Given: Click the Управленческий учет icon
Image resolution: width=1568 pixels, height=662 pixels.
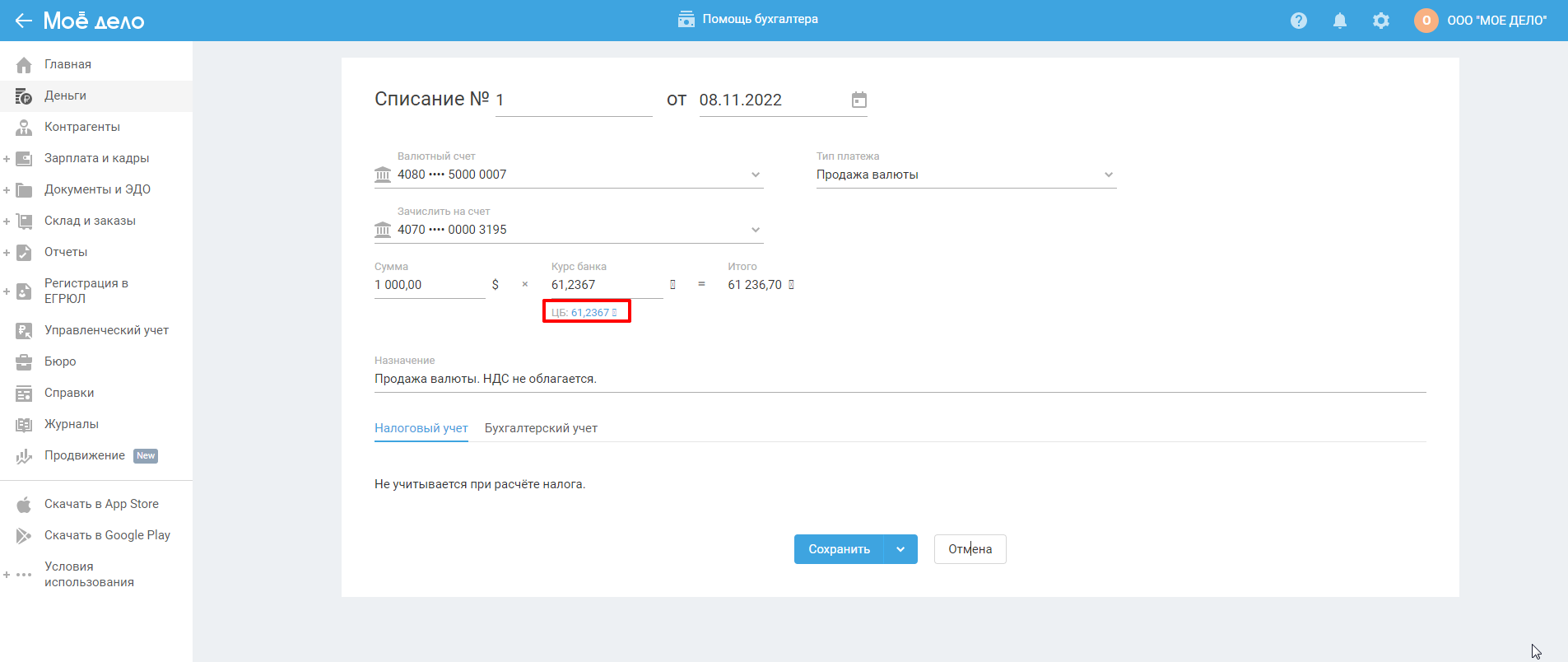Looking at the screenshot, I should point(24,330).
